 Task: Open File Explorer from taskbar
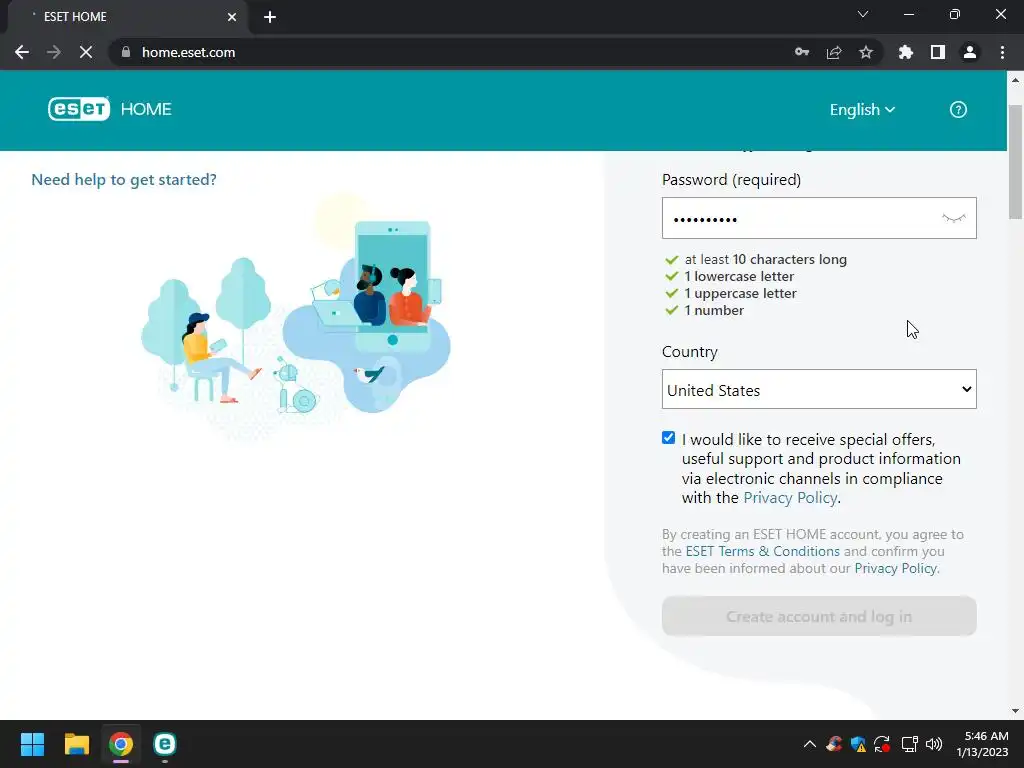point(76,744)
